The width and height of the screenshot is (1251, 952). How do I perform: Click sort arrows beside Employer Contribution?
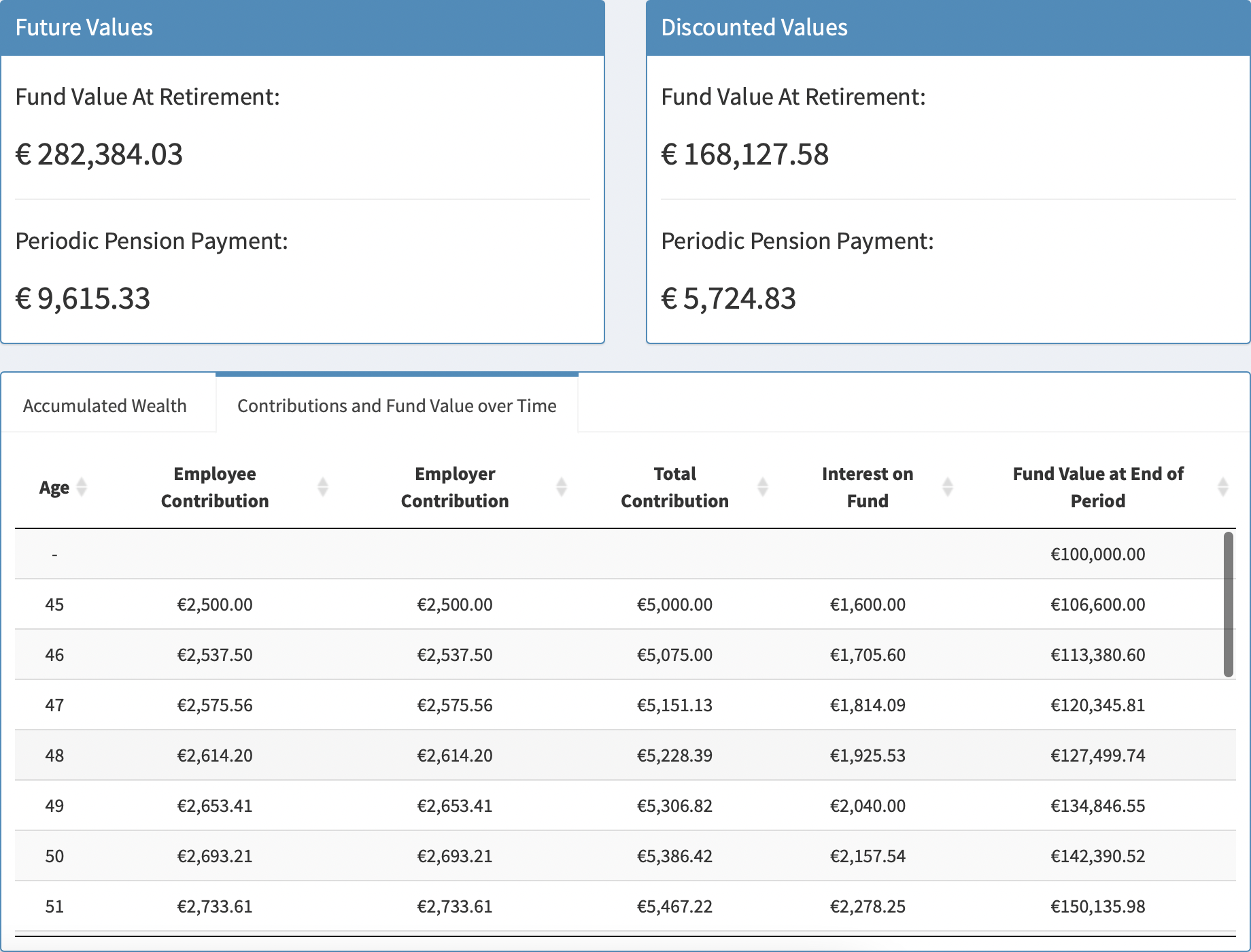click(x=562, y=487)
